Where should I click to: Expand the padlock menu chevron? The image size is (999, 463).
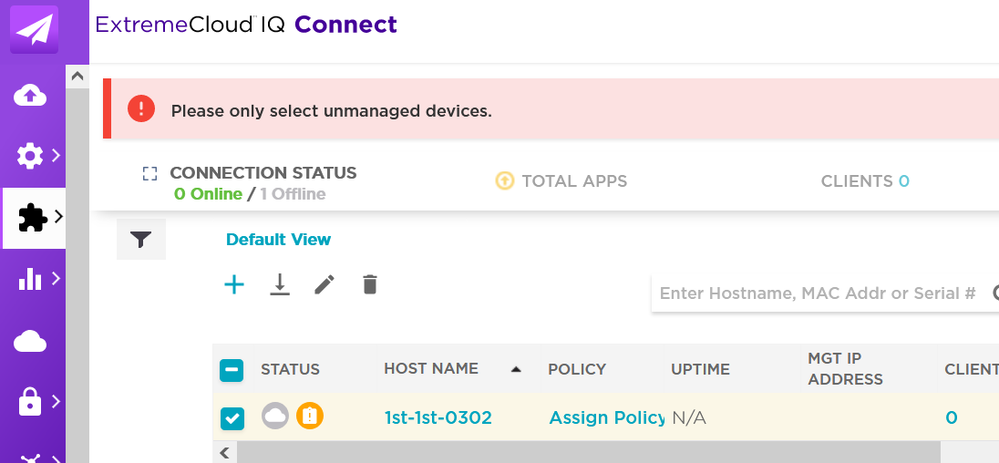[x=56, y=401]
